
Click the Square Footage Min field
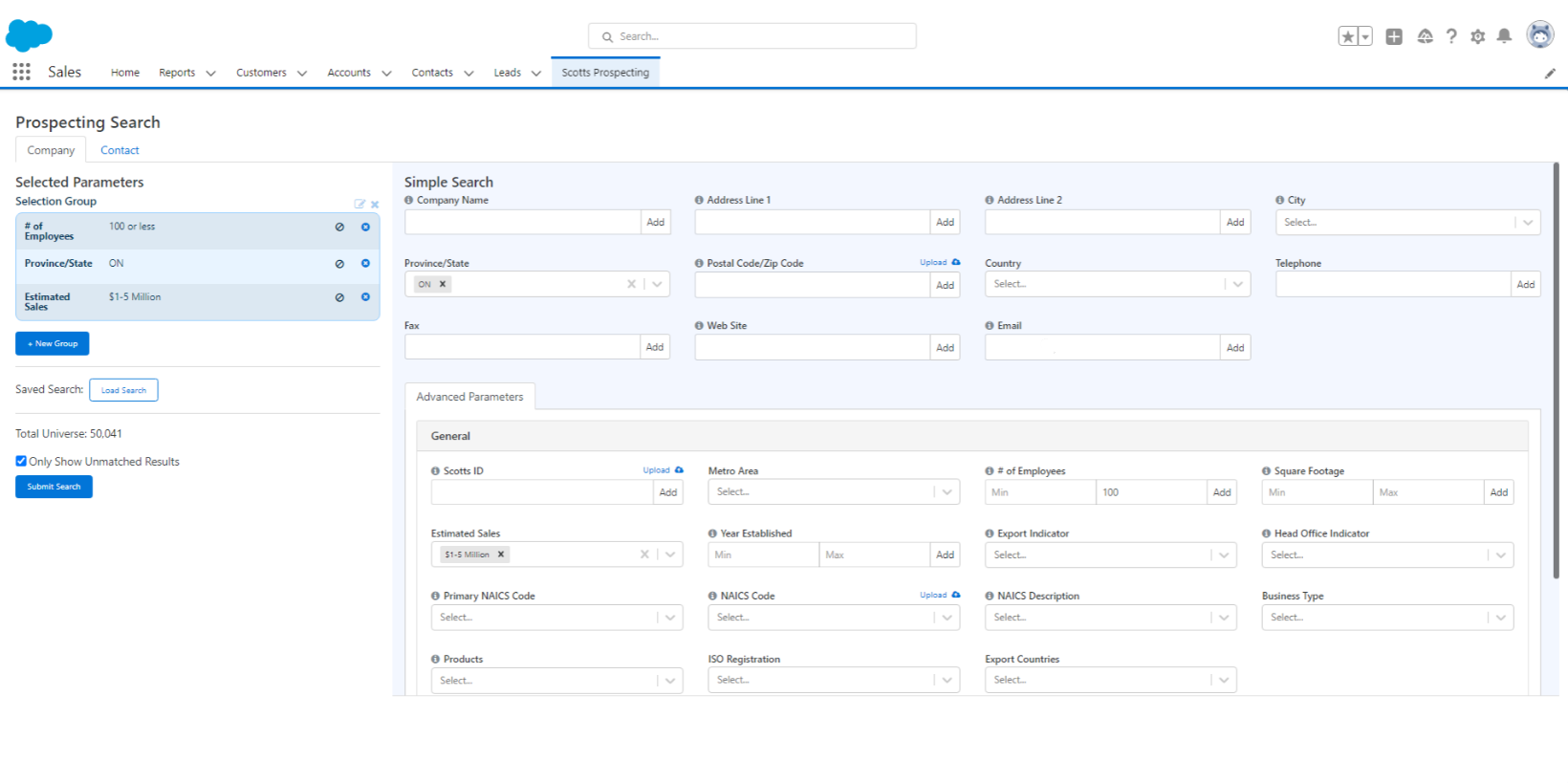tap(1318, 492)
